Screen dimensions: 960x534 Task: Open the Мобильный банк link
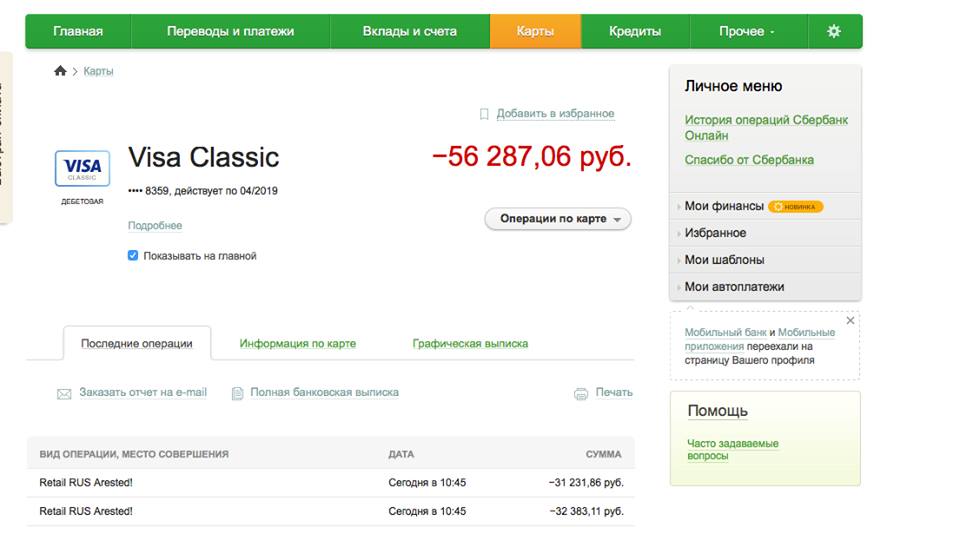726,332
